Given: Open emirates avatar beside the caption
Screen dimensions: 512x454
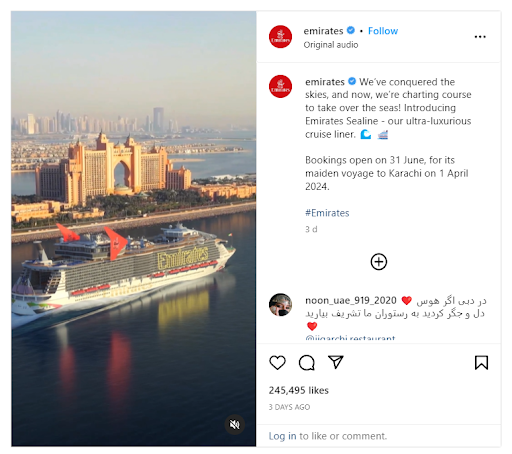Looking at the screenshot, I should click(280, 86).
